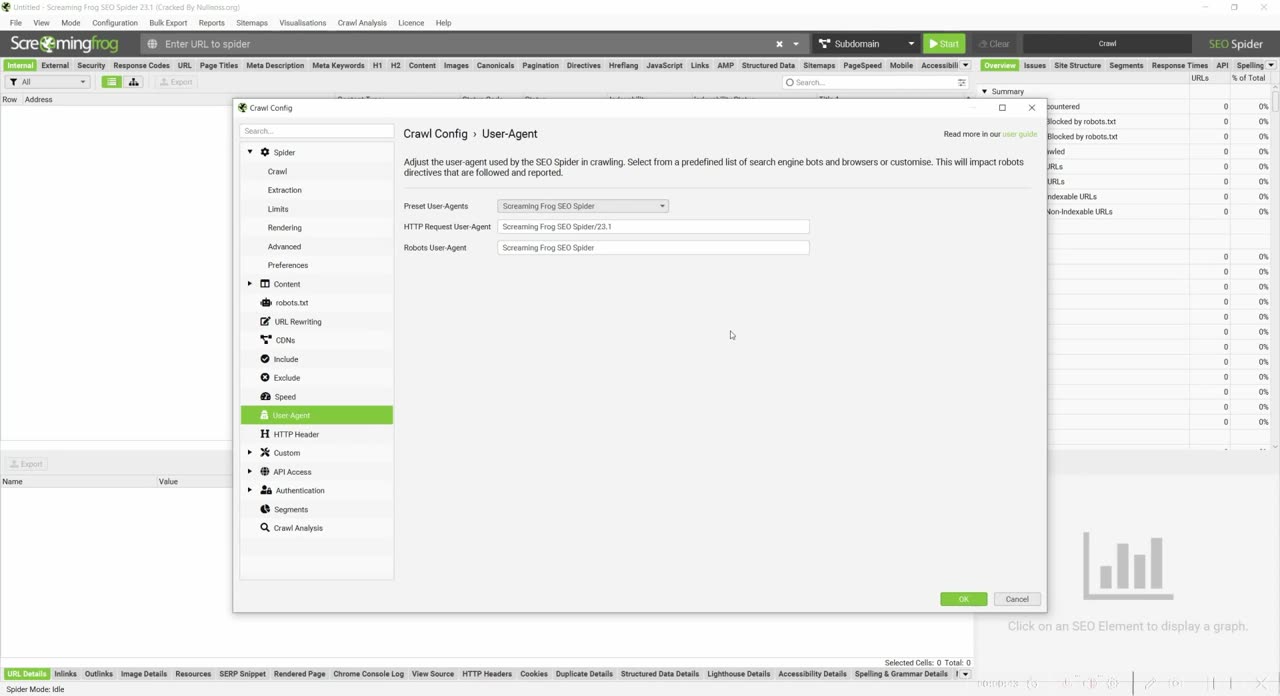
Task: Open search options icon in main window
Action: (x=961, y=82)
